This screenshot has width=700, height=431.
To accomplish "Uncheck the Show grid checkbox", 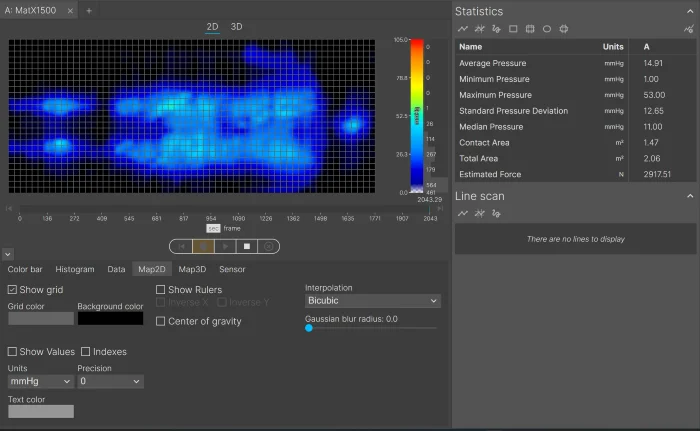I will pos(13,290).
